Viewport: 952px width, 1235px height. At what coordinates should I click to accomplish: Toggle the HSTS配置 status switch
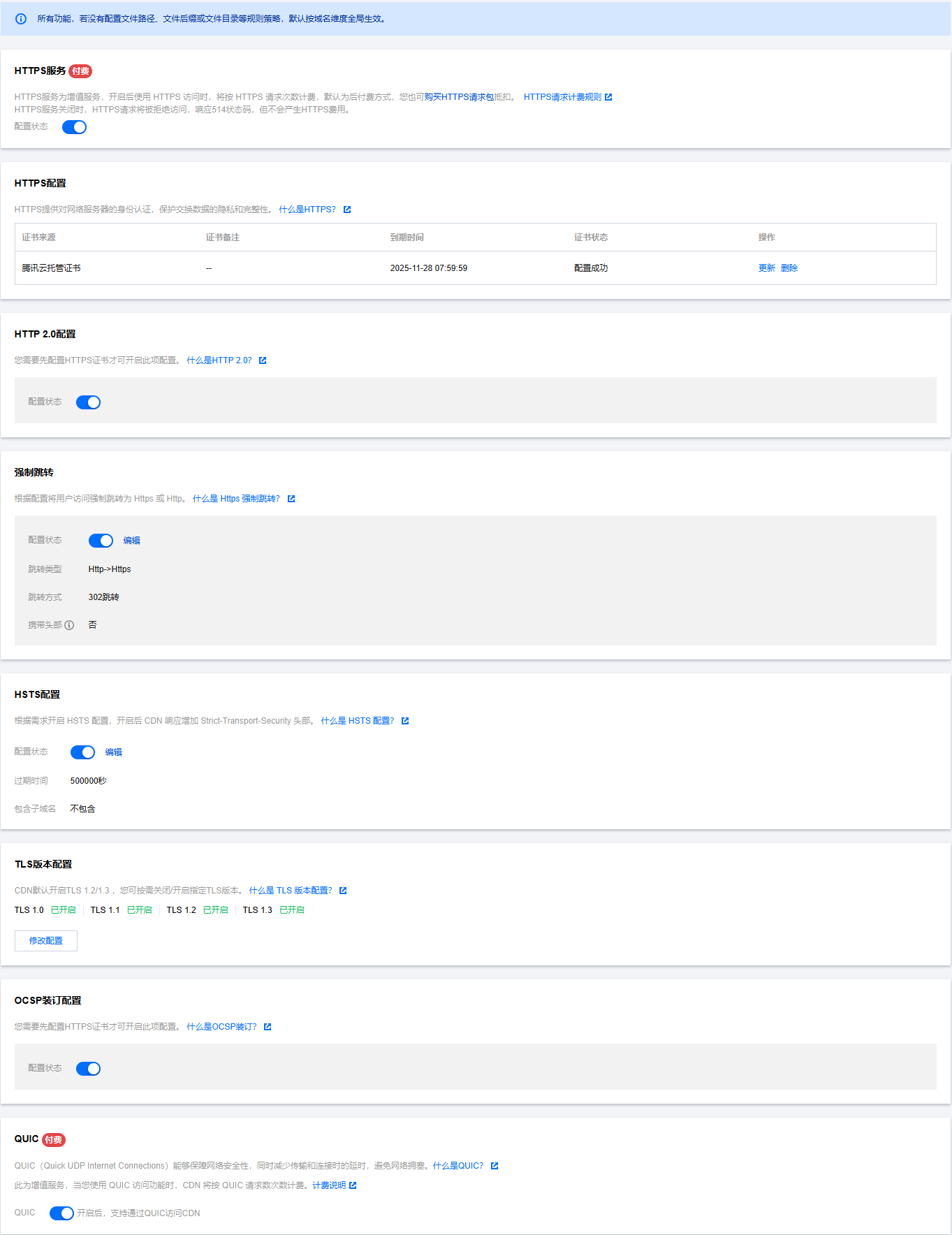(x=82, y=752)
